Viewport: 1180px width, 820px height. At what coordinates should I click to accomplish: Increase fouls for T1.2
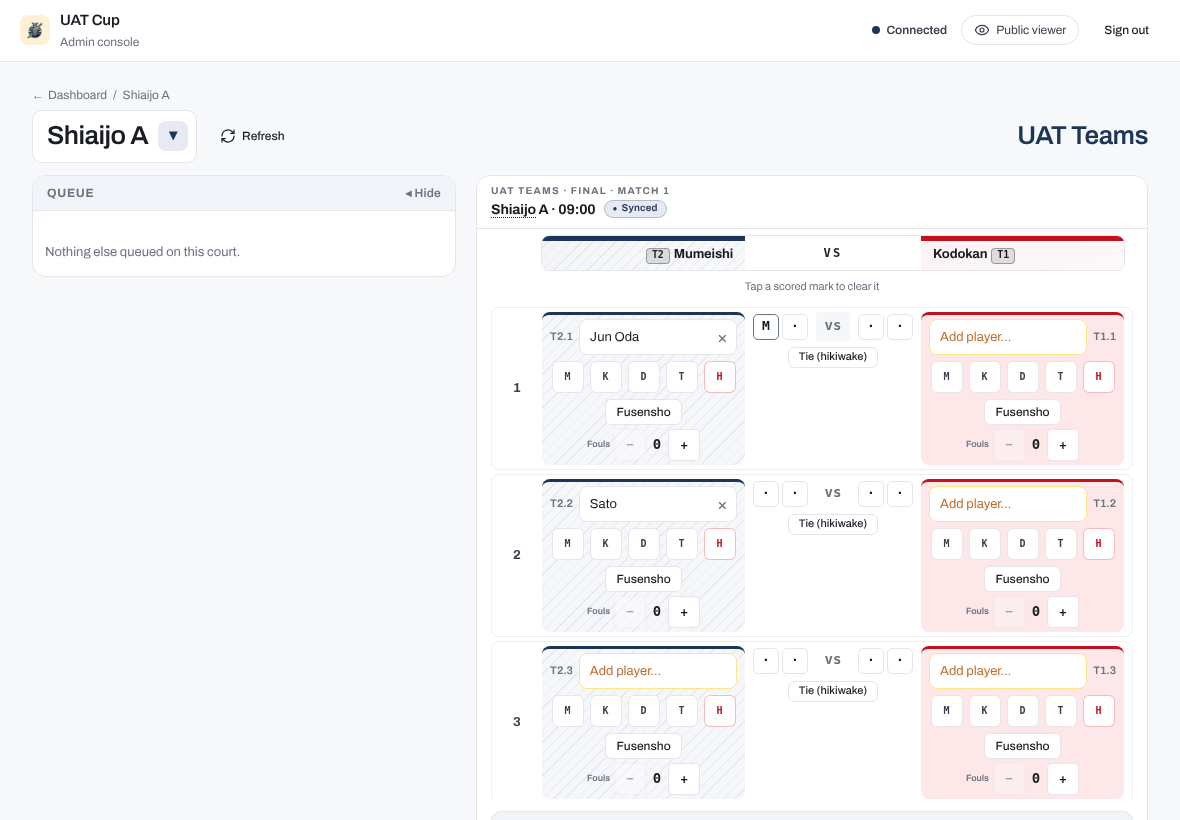tap(1063, 612)
